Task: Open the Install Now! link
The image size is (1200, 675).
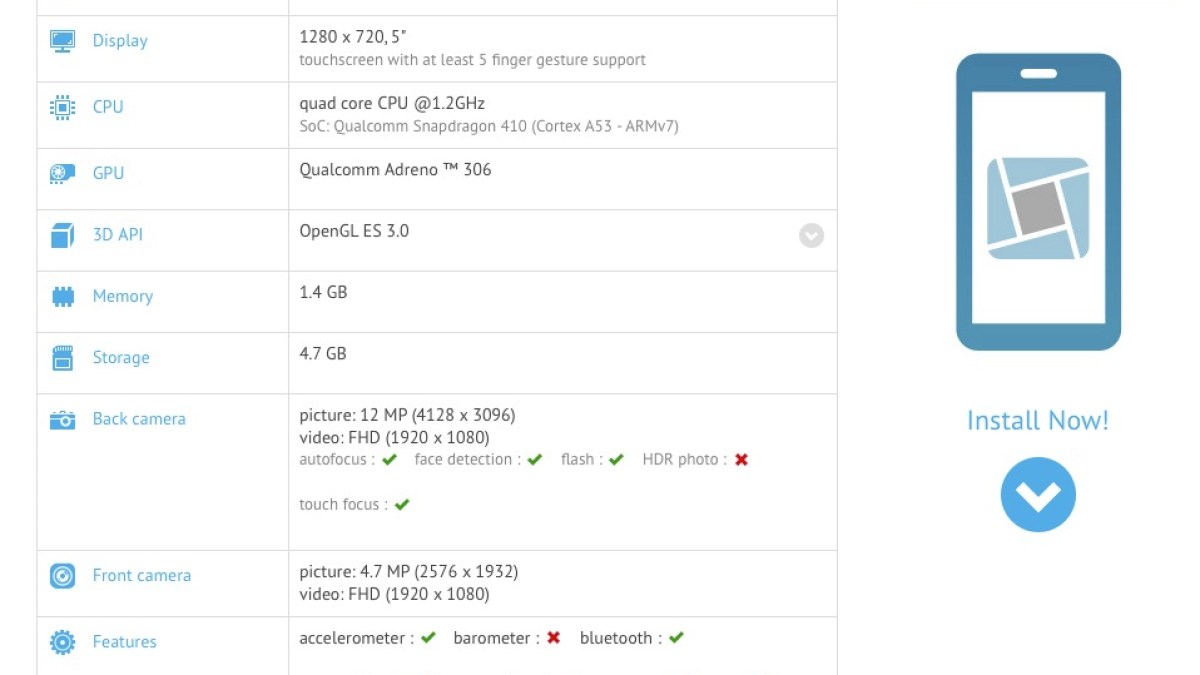Action: pyautogui.click(x=1038, y=421)
